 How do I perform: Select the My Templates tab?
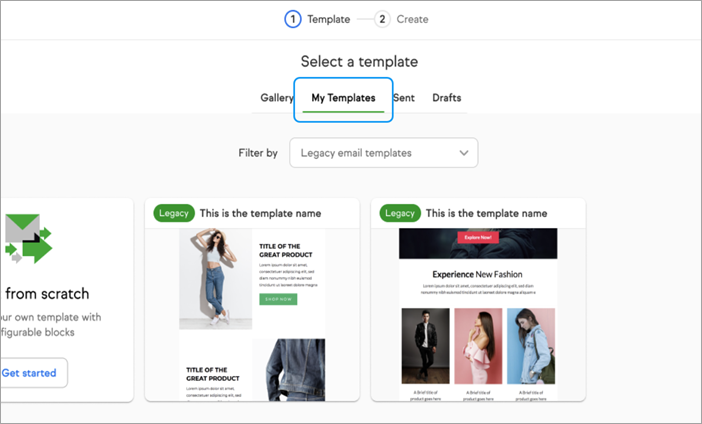coord(343,98)
